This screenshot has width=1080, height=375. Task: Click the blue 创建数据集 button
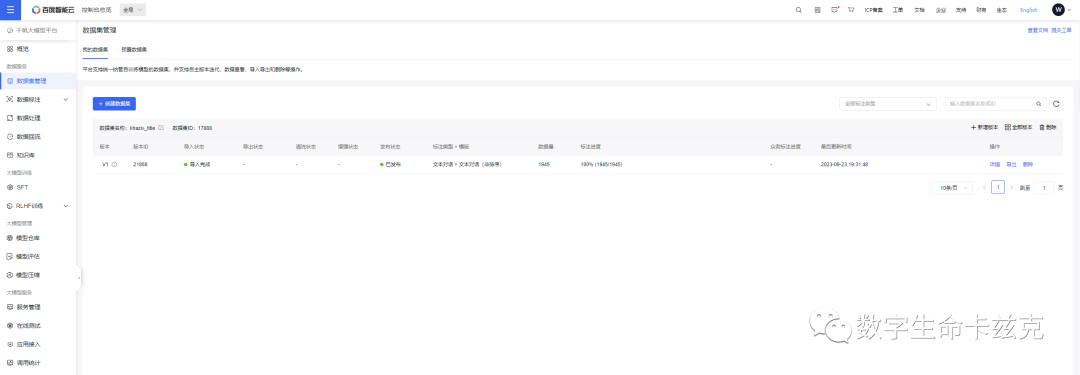tap(114, 103)
